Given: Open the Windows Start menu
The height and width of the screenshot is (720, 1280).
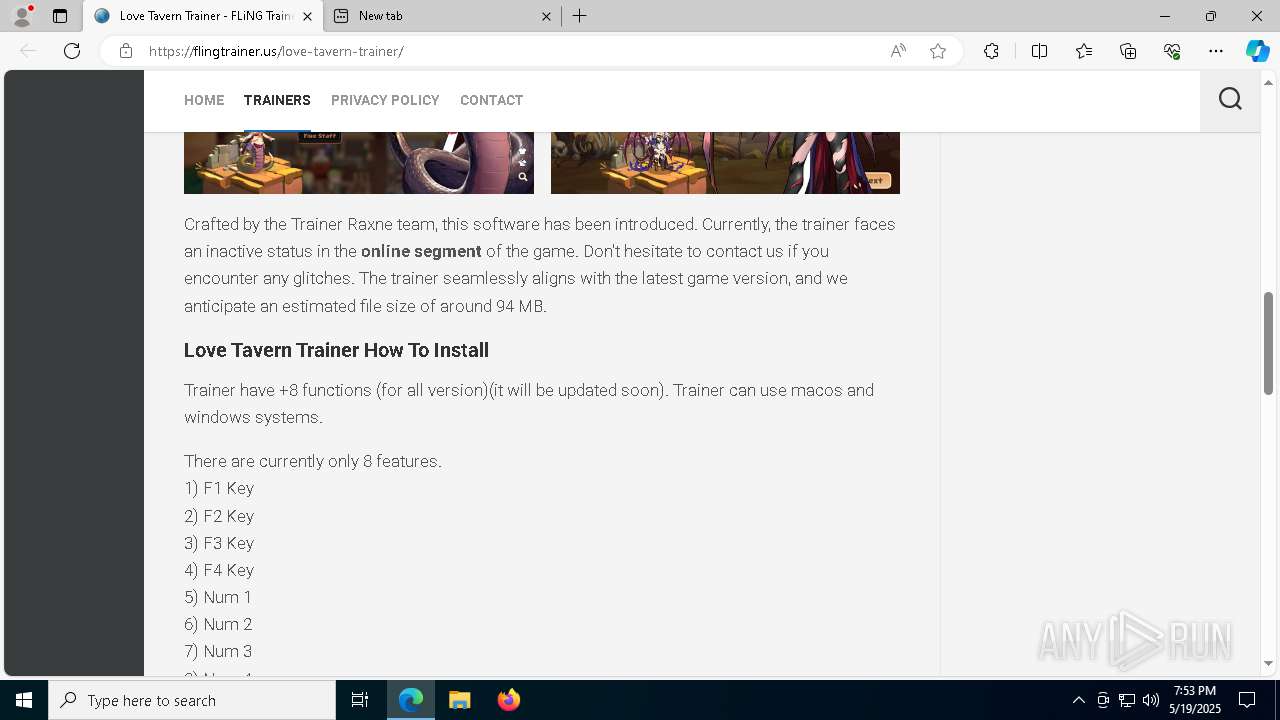Looking at the screenshot, I should click(24, 700).
